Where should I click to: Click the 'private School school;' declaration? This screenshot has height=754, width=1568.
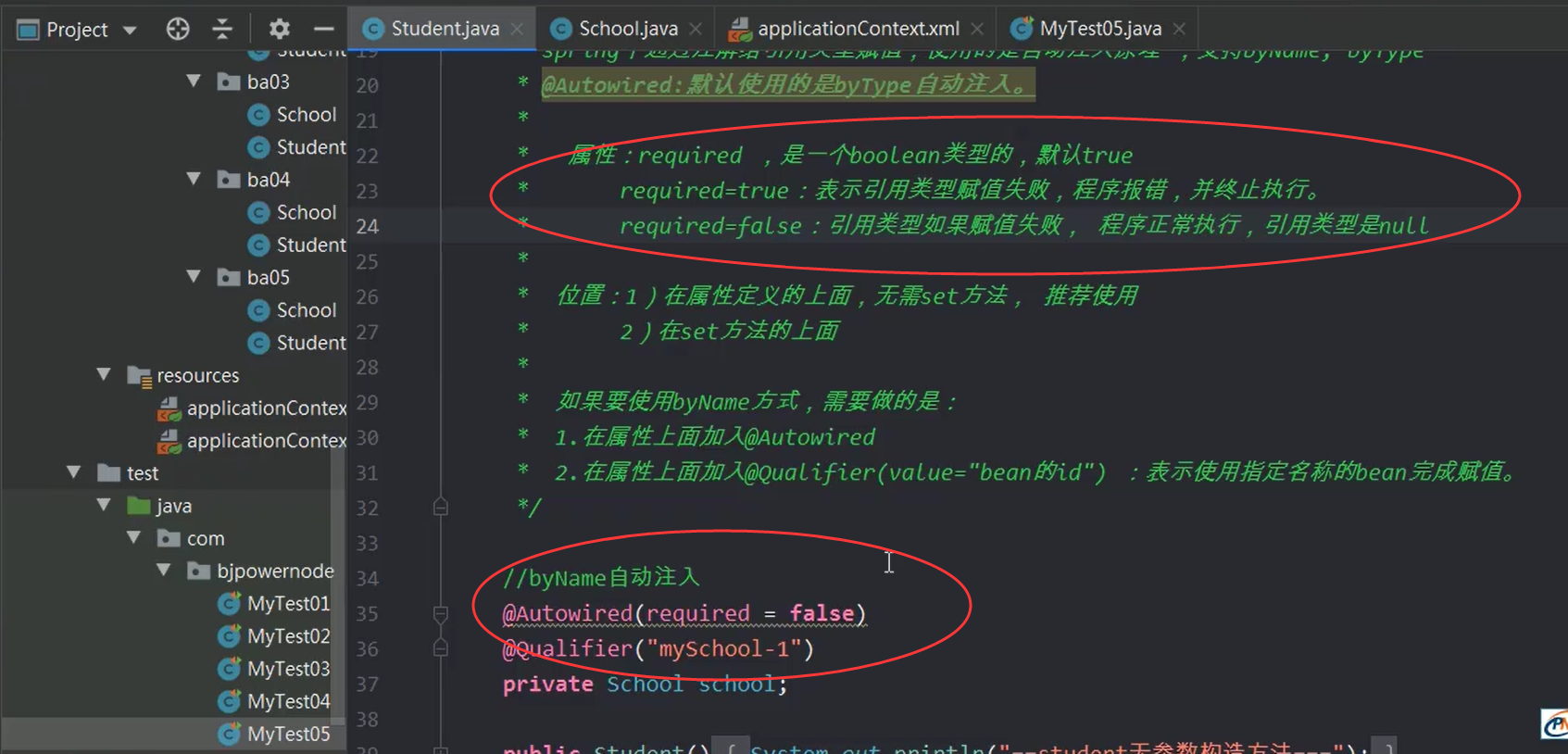[x=645, y=684]
